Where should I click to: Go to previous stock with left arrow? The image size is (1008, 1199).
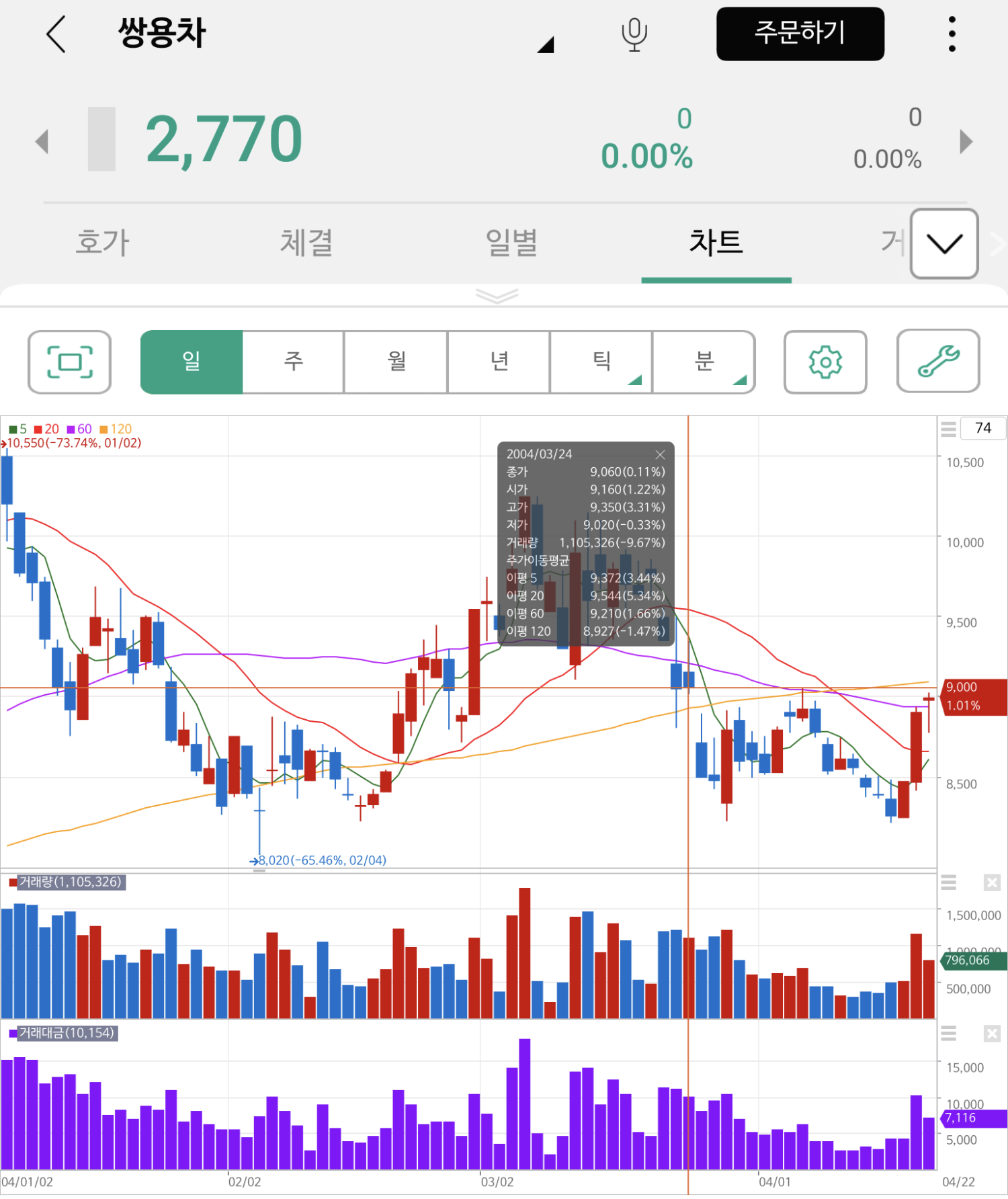click(42, 141)
